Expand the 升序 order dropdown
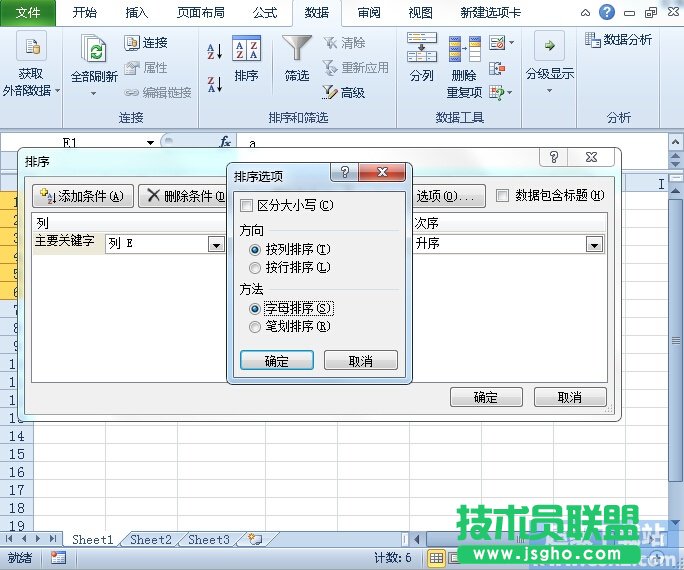Viewport: 684px width, 570px height. click(x=595, y=244)
